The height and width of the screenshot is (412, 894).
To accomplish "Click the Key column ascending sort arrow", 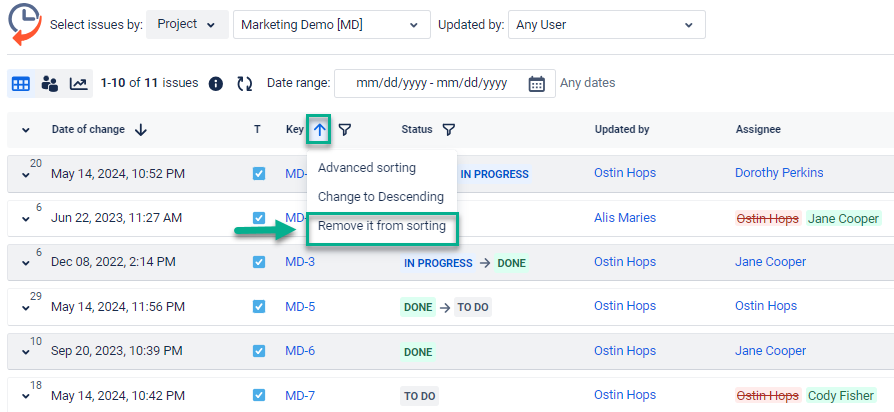I will 319,129.
